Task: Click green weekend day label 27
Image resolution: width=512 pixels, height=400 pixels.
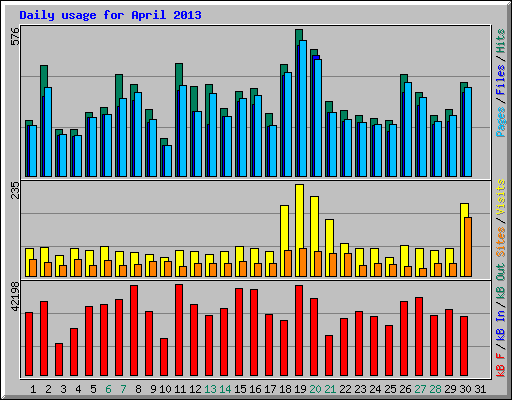Action: tap(420, 389)
